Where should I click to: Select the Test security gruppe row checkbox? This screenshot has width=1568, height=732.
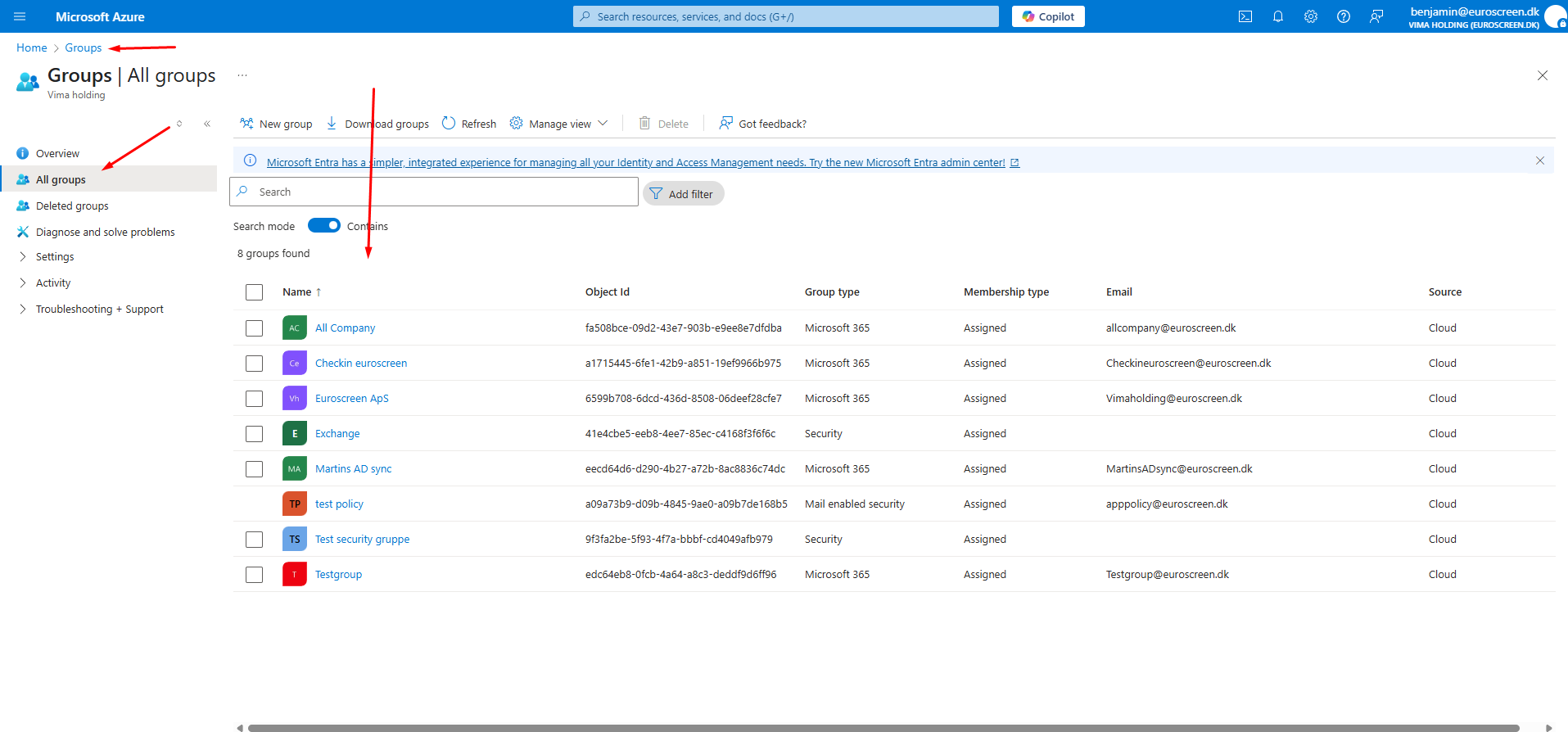coord(255,540)
